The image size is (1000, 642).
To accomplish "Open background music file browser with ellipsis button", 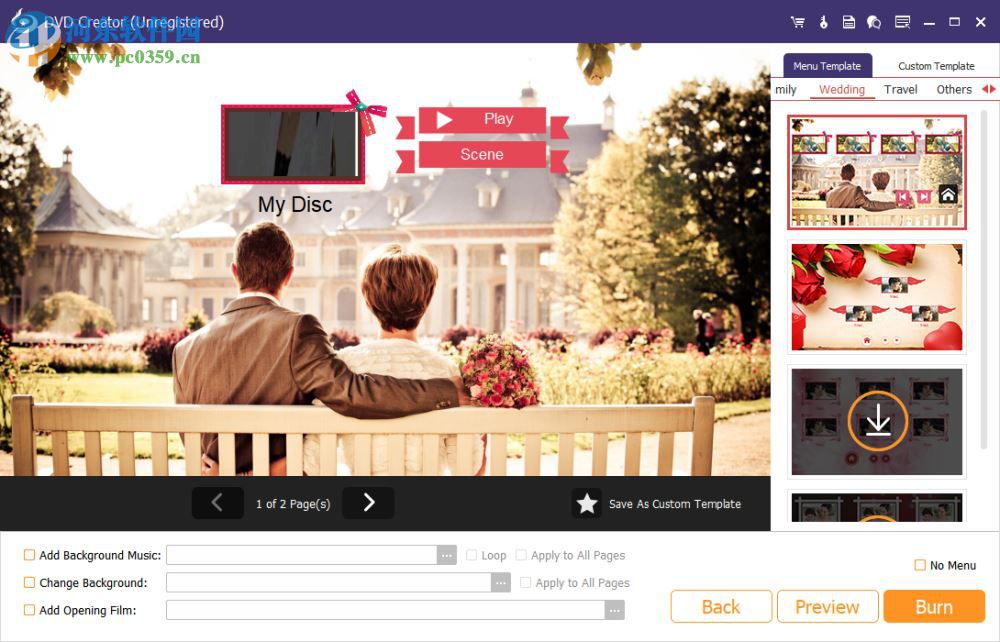I will 447,555.
